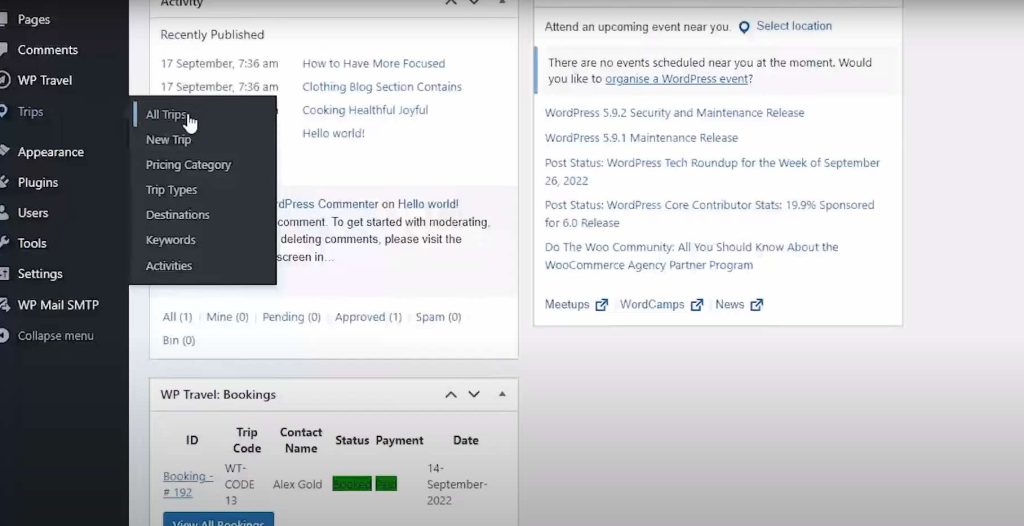Open Keywords in the Trips submenu
Viewport: 1024px width, 526px height.
[x=170, y=240]
